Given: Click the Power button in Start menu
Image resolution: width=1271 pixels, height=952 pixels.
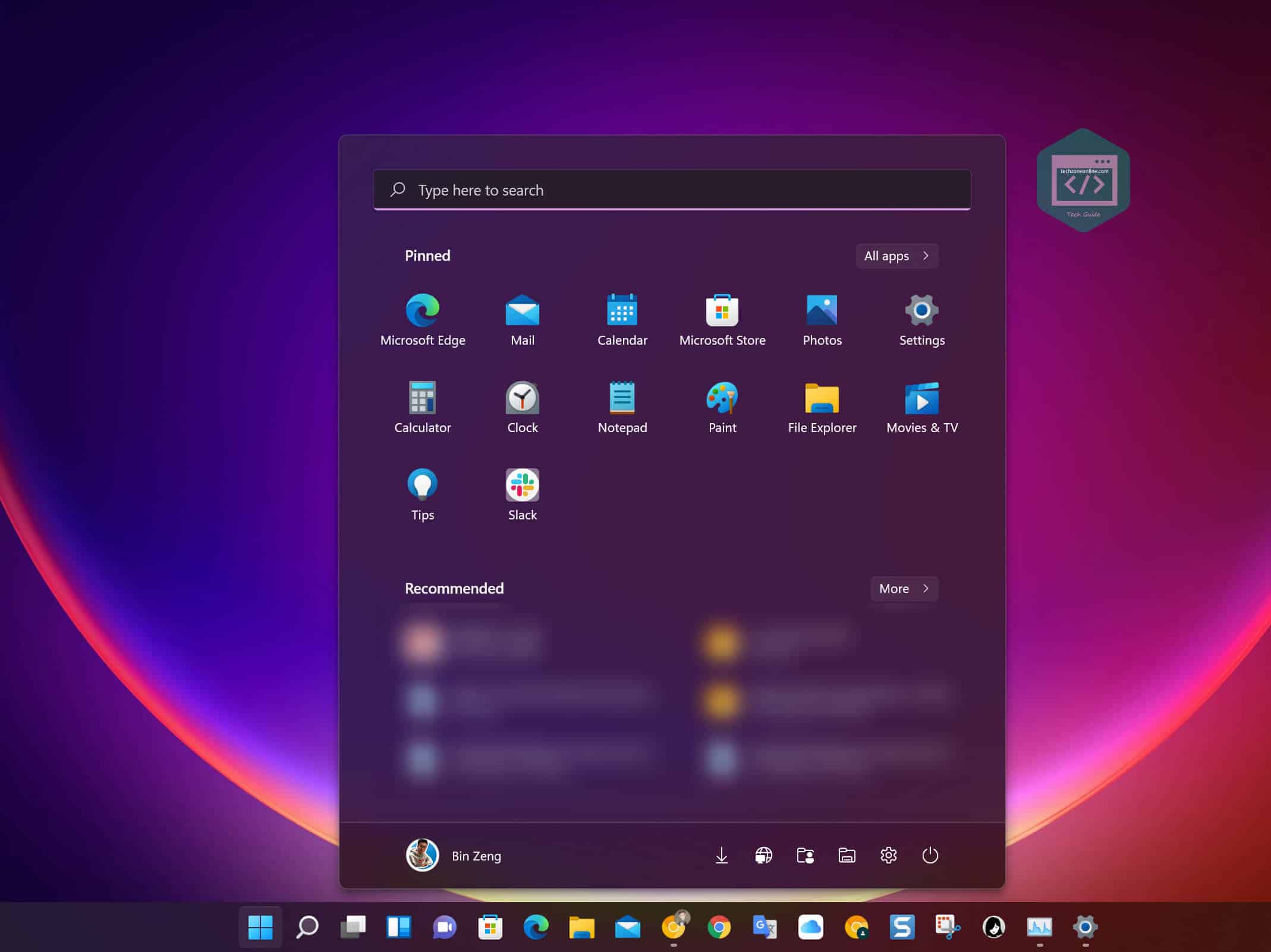Looking at the screenshot, I should click(930, 855).
